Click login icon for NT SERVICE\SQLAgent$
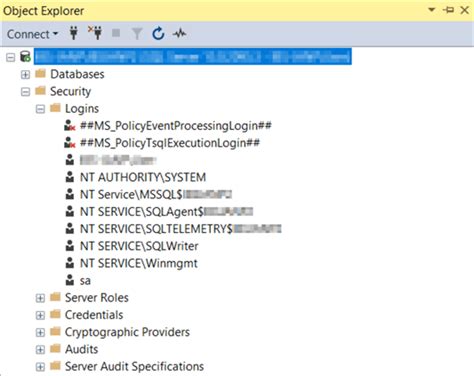The width and height of the screenshot is (474, 376). [70, 212]
